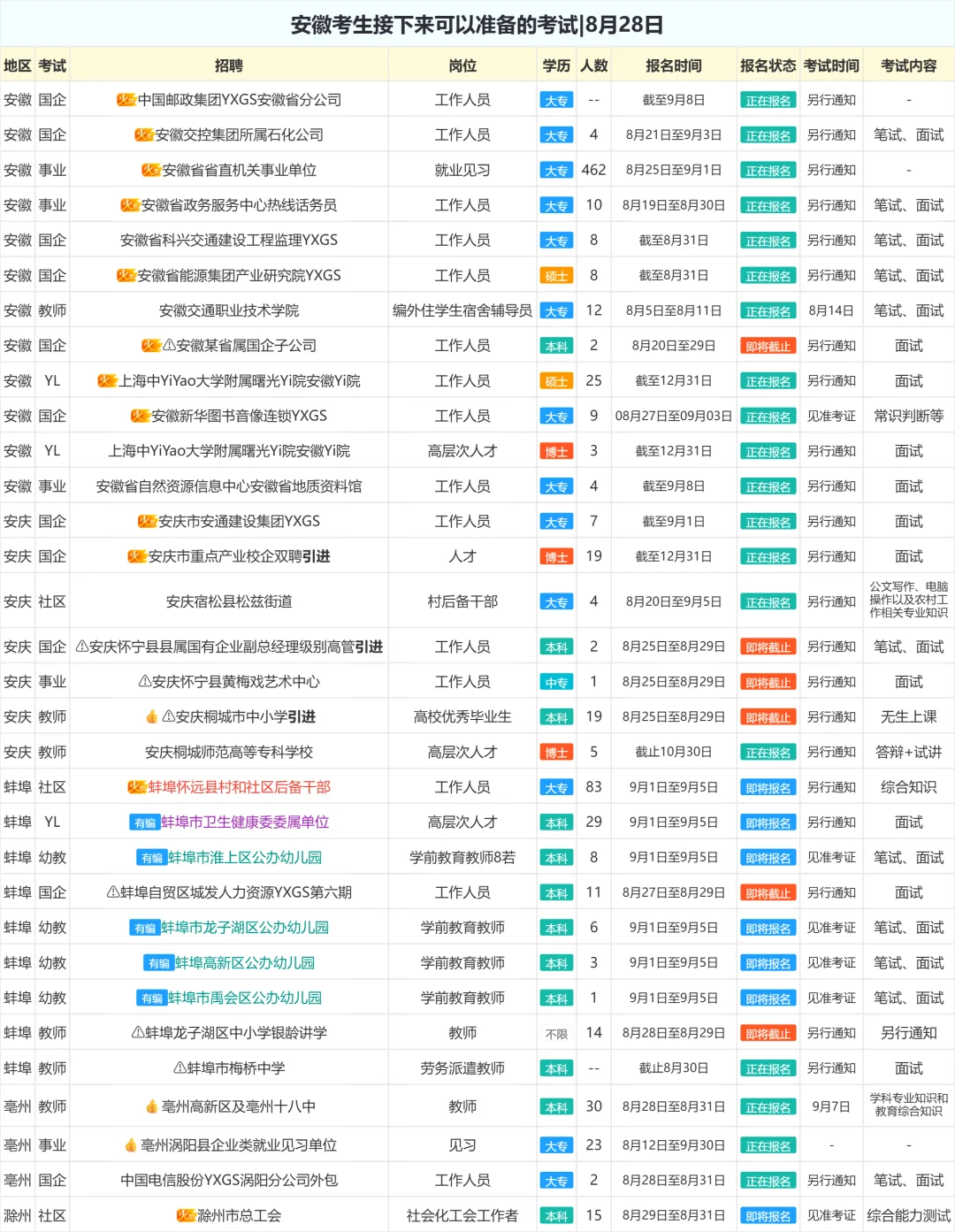
Task: Click the 社会化工会工作者 position cell
Action: pyautogui.click(x=462, y=1216)
